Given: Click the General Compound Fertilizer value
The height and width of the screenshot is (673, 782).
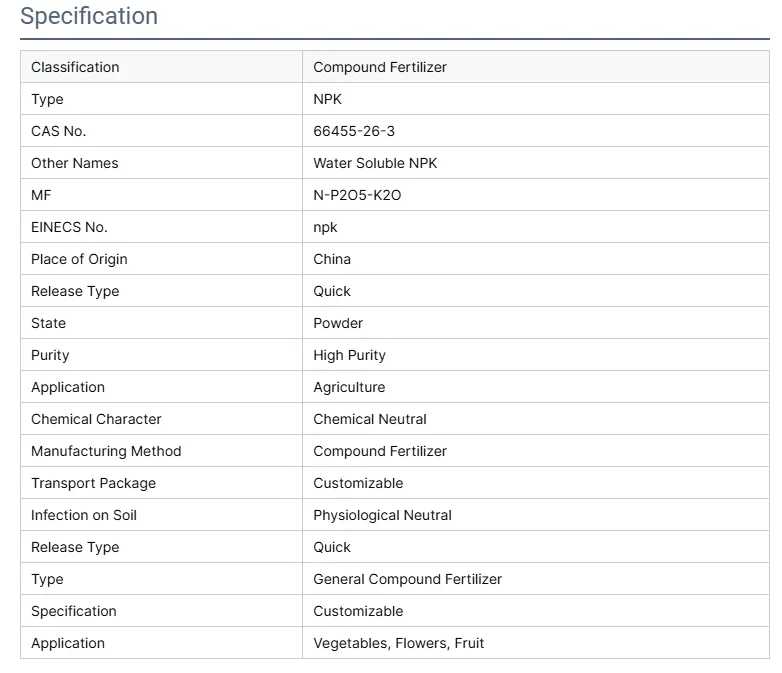Looking at the screenshot, I should pos(407,579).
